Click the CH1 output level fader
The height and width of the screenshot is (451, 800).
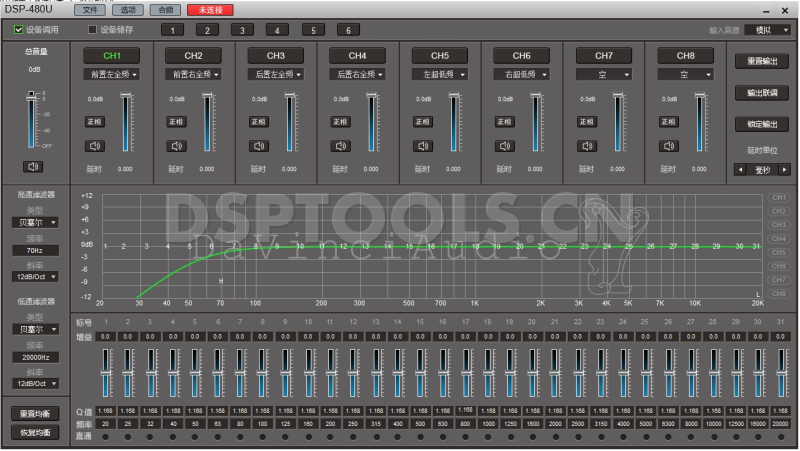coord(126,122)
